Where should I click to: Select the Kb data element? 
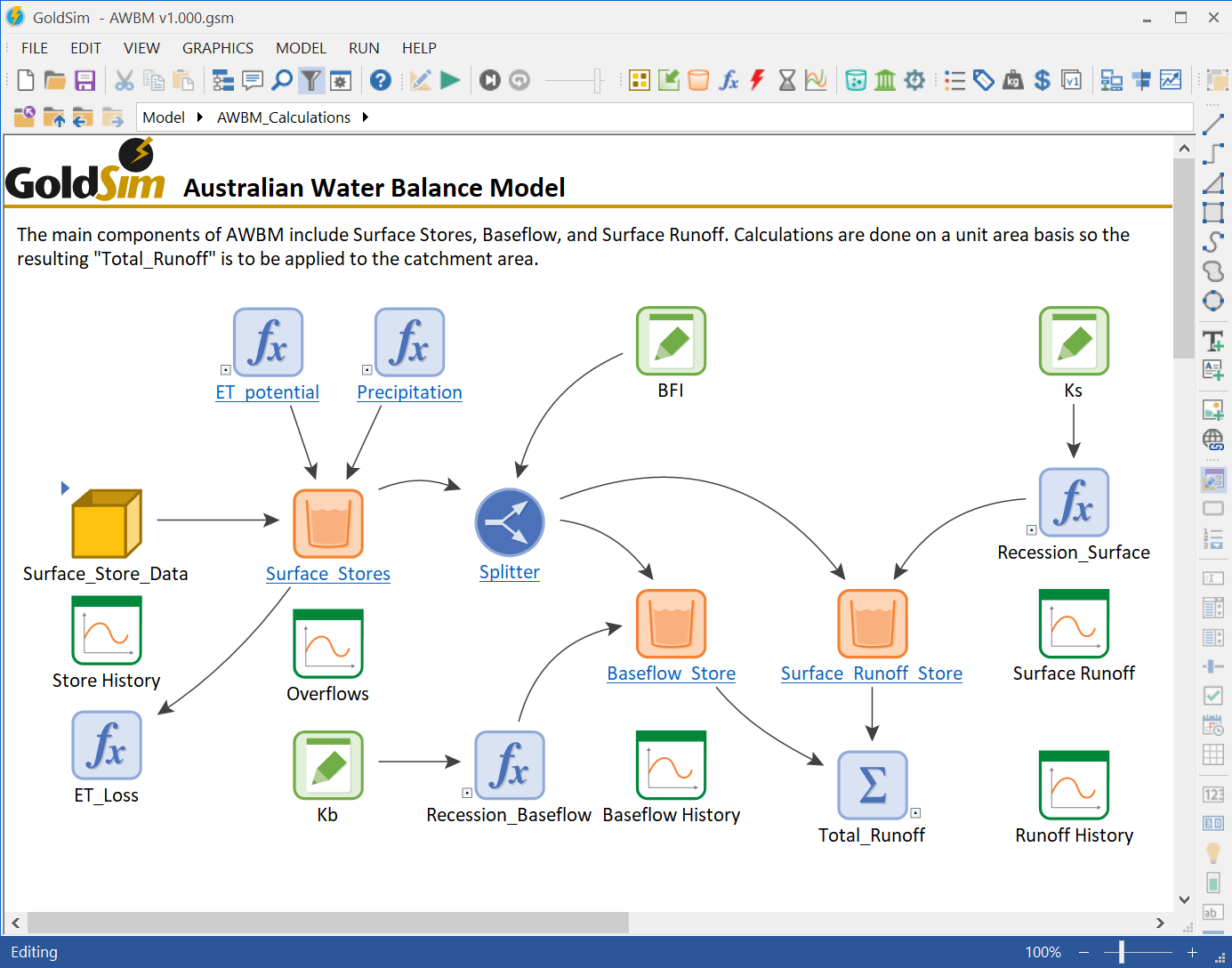(x=328, y=765)
